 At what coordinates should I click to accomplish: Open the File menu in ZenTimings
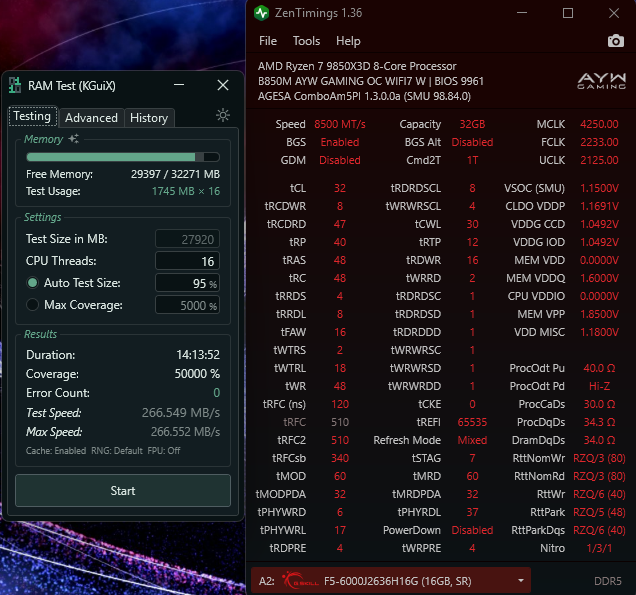pyautogui.click(x=268, y=41)
